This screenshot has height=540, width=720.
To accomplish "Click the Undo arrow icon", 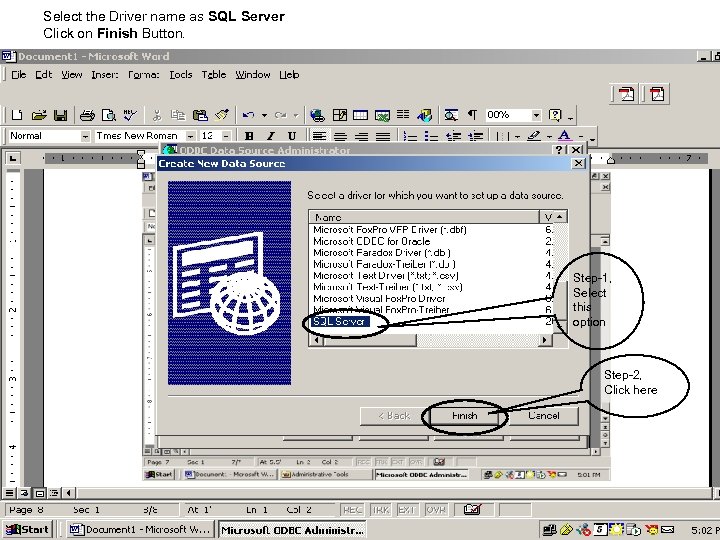I will (248, 115).
